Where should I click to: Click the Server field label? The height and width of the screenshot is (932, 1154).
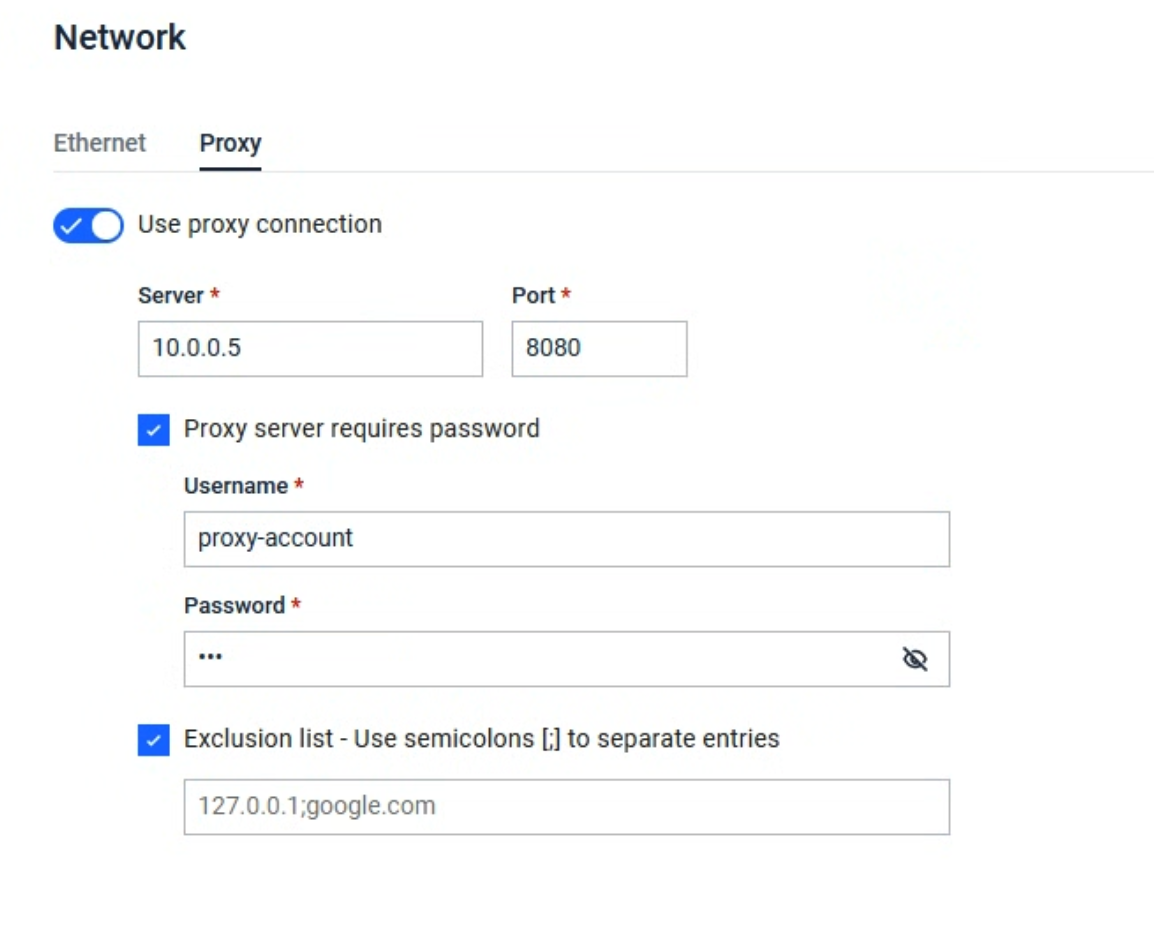click(x=171, y=295)
